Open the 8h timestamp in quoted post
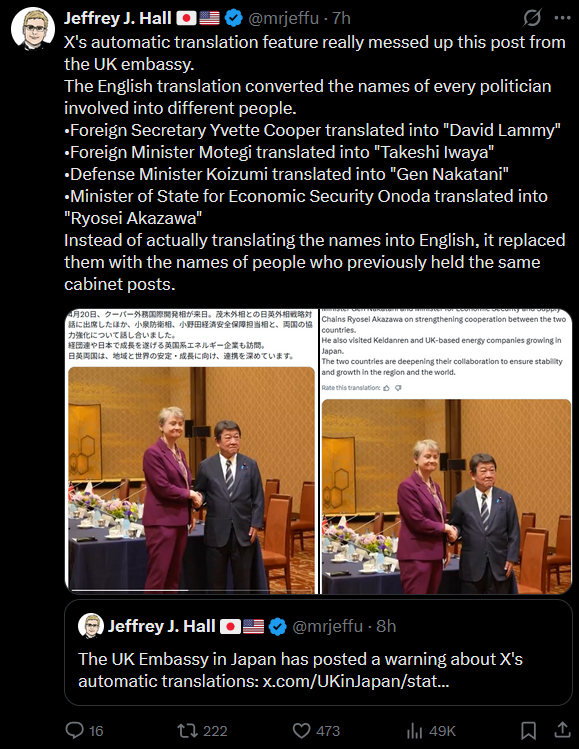579x749 pixels. (386, 626)
